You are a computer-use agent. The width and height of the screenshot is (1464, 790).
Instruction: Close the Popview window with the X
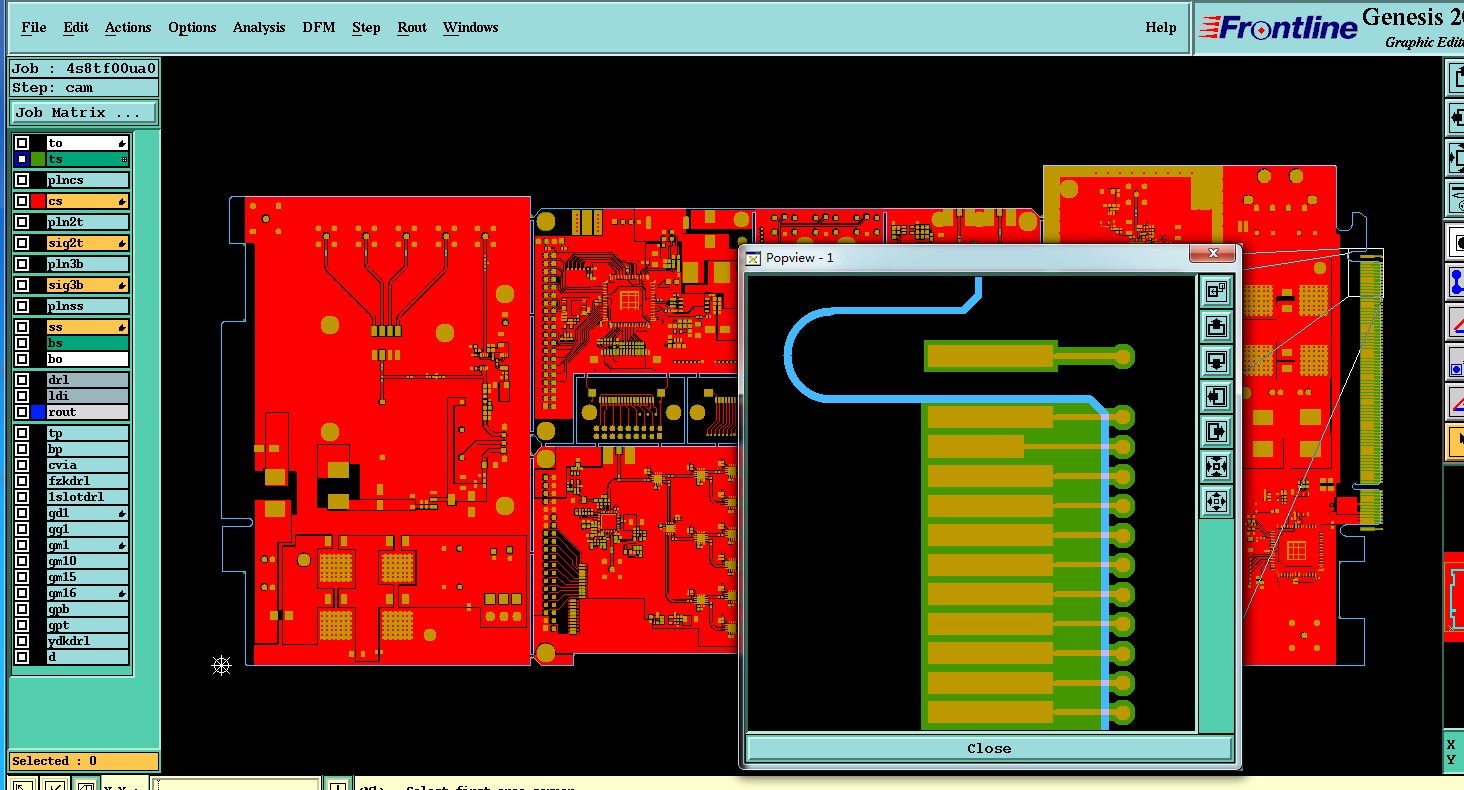tap(1213, 254)
